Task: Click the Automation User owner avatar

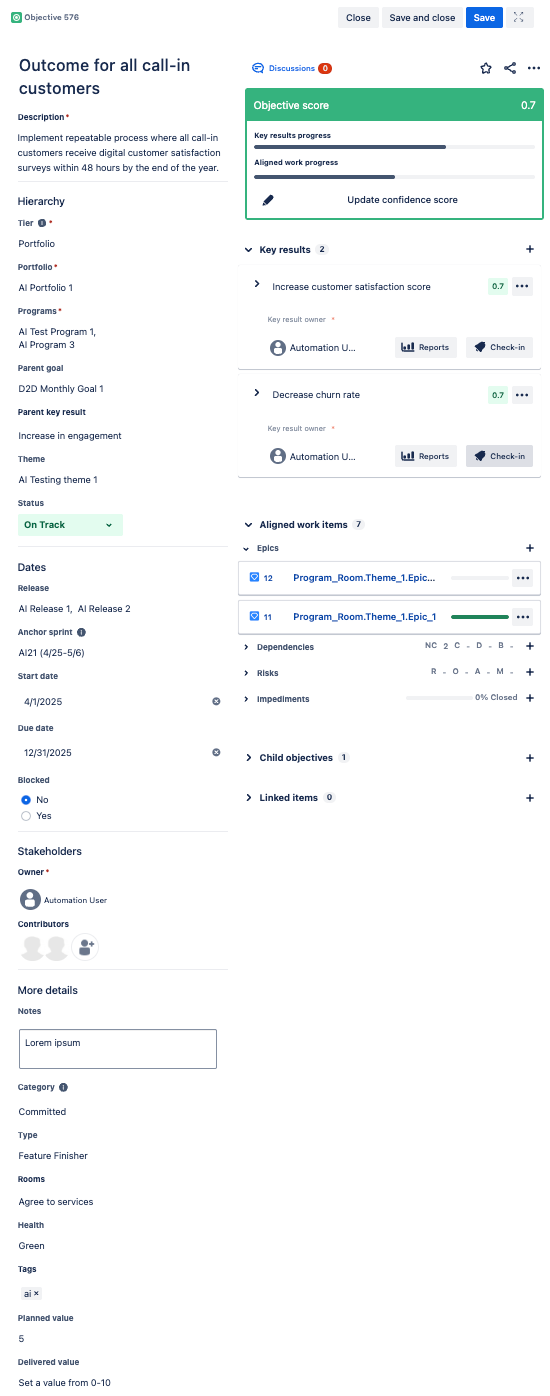Action: (x=30, y=899)
